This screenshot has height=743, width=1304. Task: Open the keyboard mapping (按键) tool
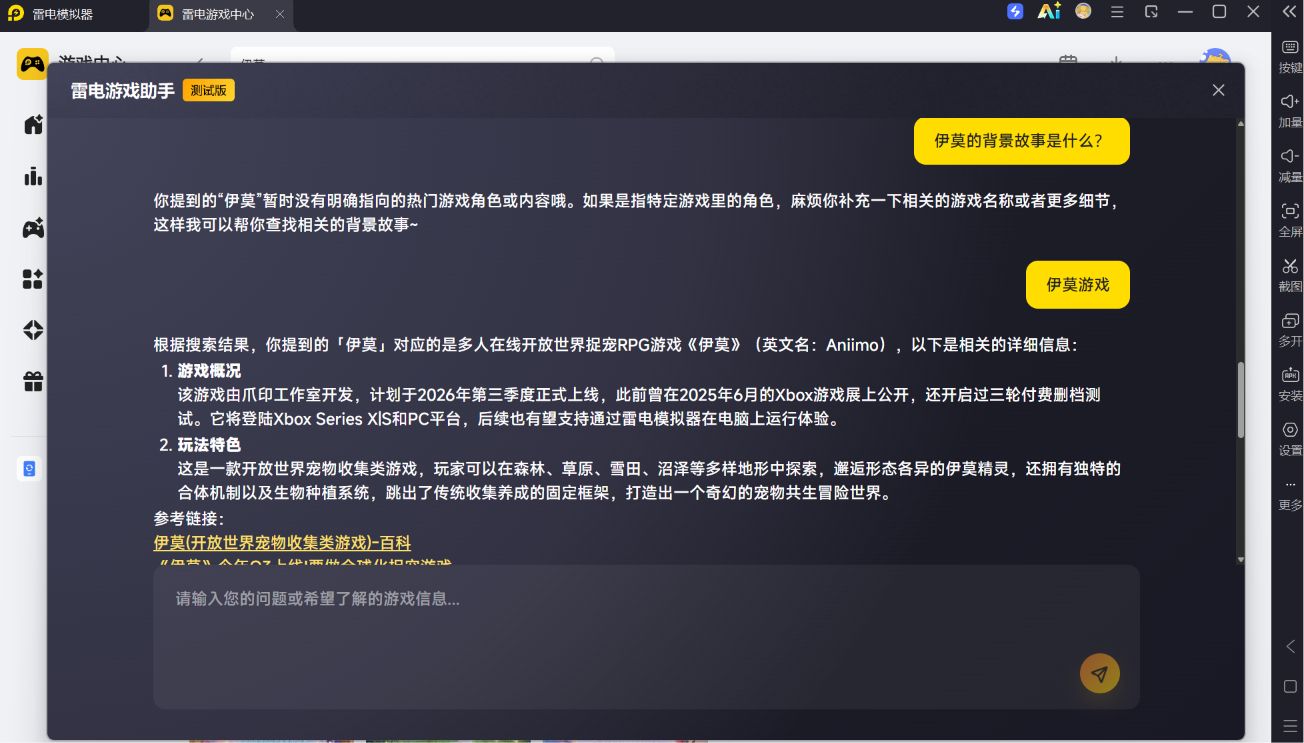1290,47
